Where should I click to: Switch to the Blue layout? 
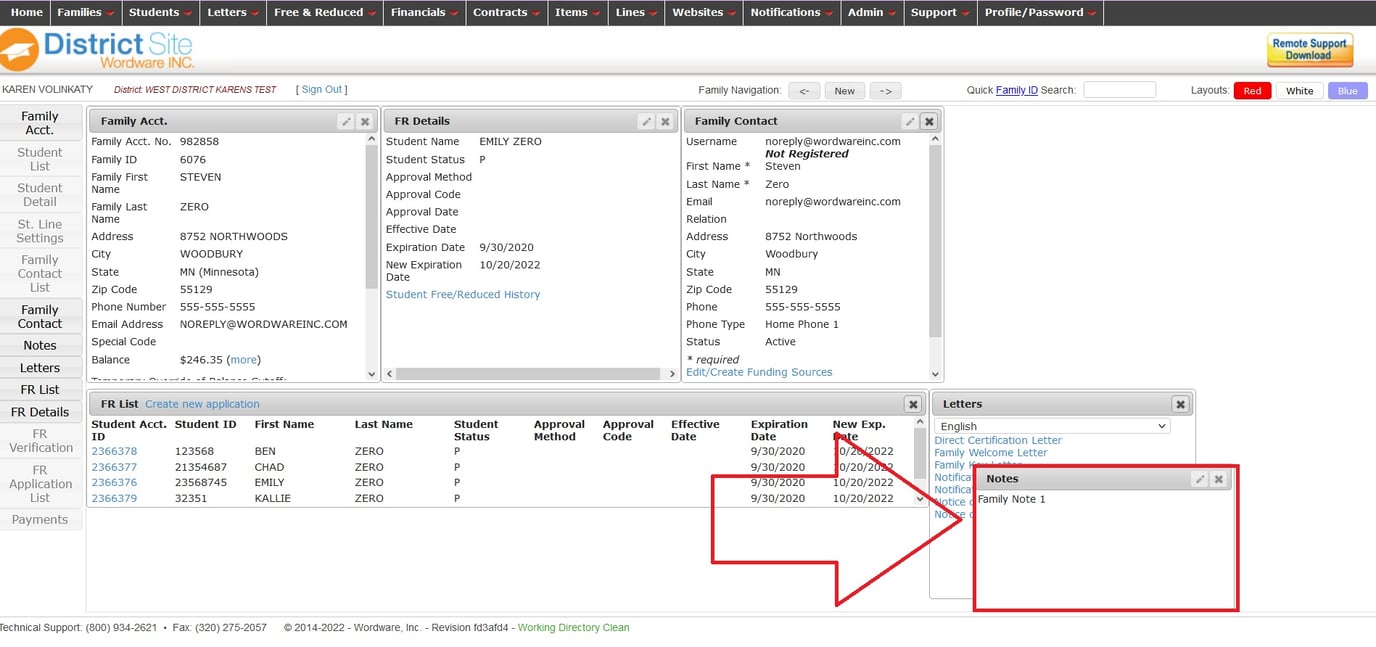tap(1347, 91)
